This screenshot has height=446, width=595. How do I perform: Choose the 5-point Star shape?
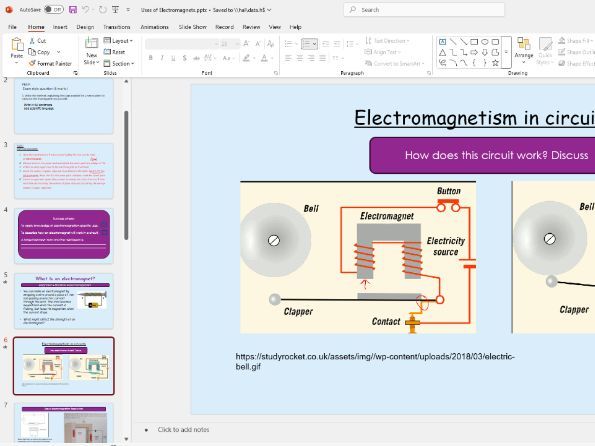(x=495, y=63)
